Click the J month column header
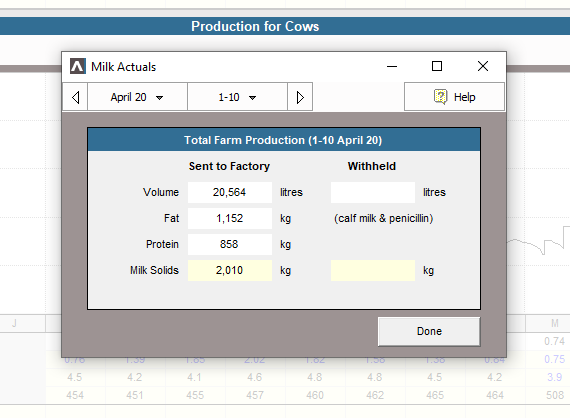 coord(15,323)
